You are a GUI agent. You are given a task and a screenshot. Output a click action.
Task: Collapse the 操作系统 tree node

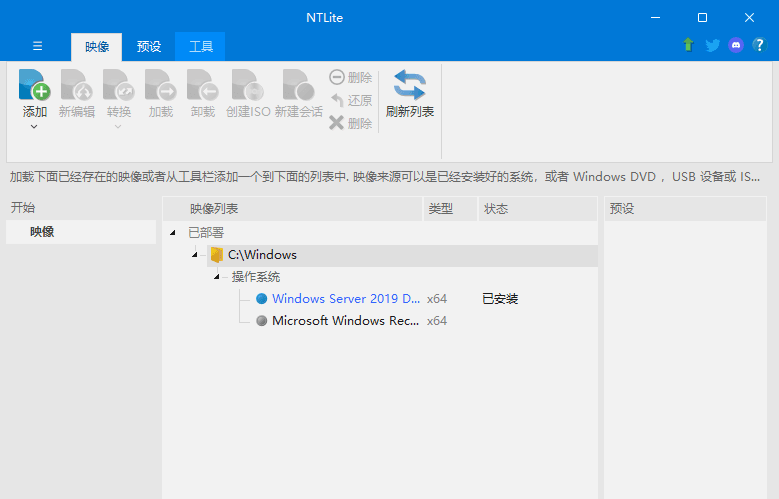[x=216, y=277]
